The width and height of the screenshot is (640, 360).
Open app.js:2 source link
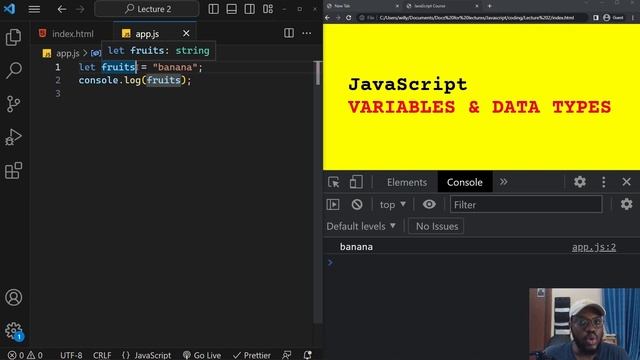[593, 247]
